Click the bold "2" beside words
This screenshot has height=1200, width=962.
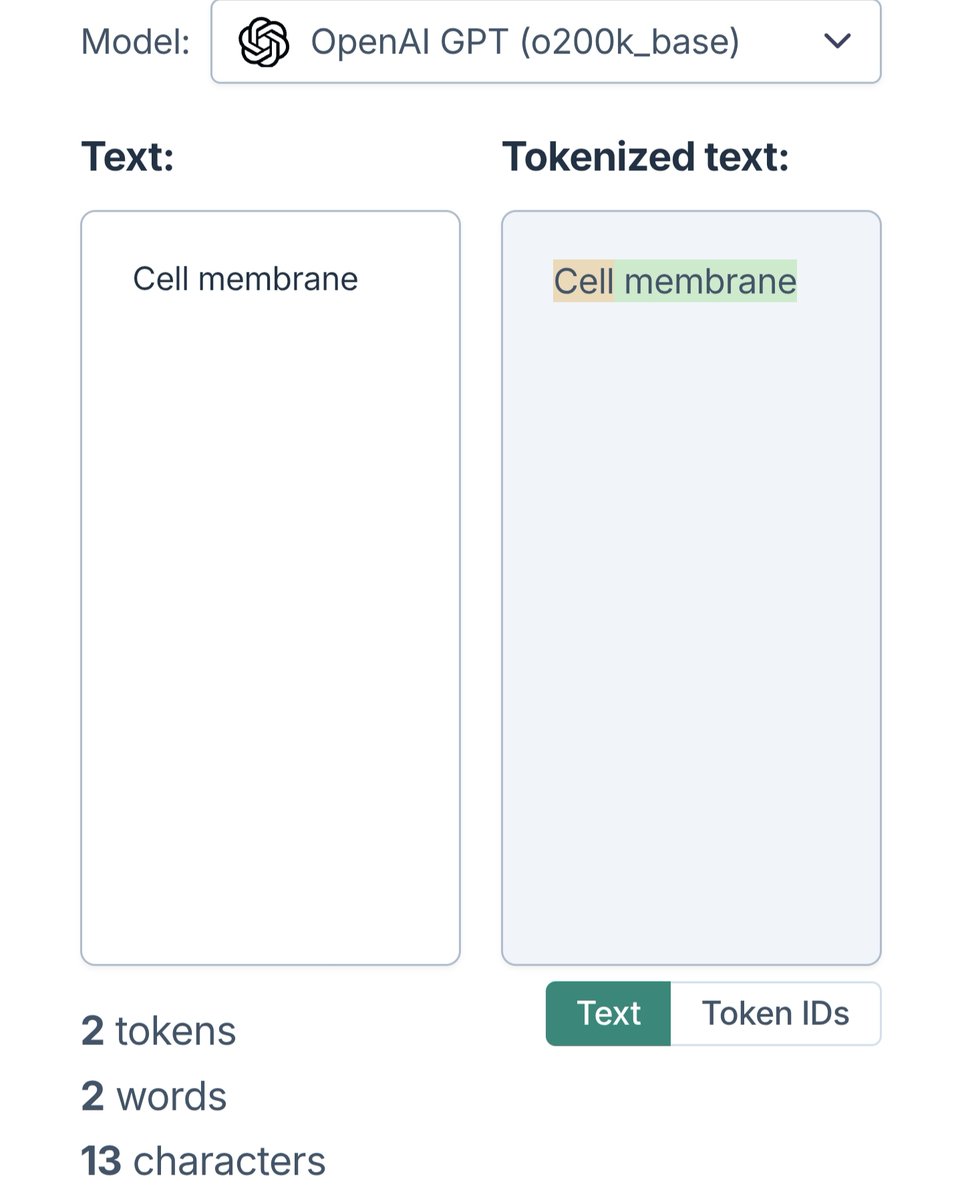(x=92, y=1097)
